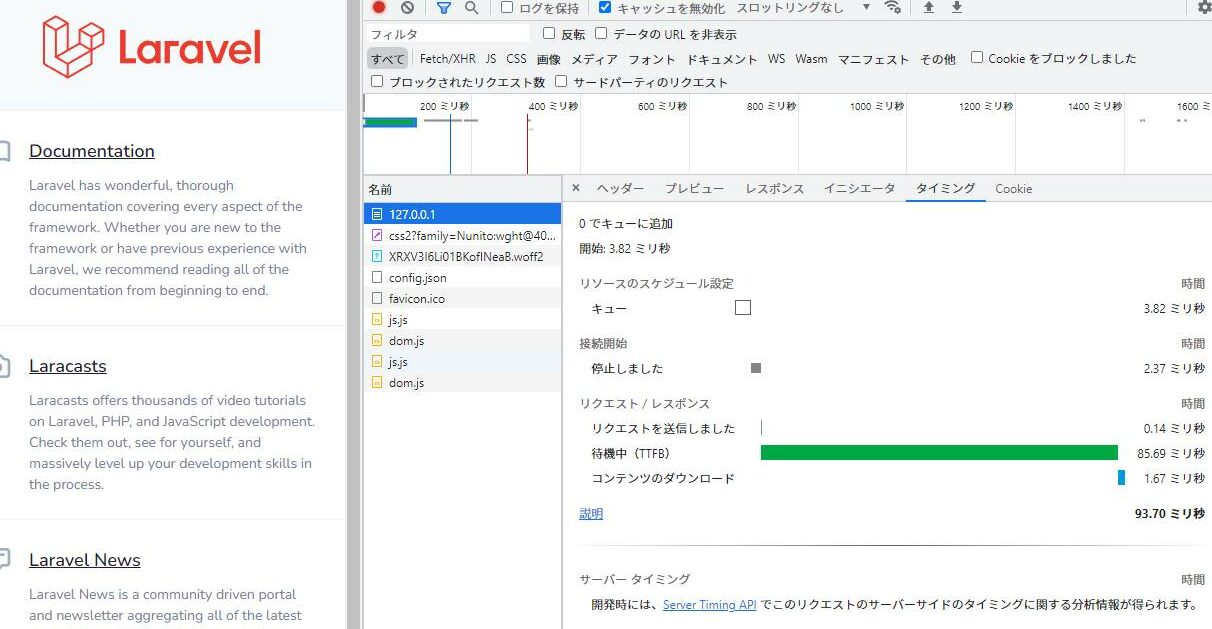Screen dimensions: 1212x629
Task: Switch to レスポンス tab
Action: pyautogui.click(x=774, y=188)
